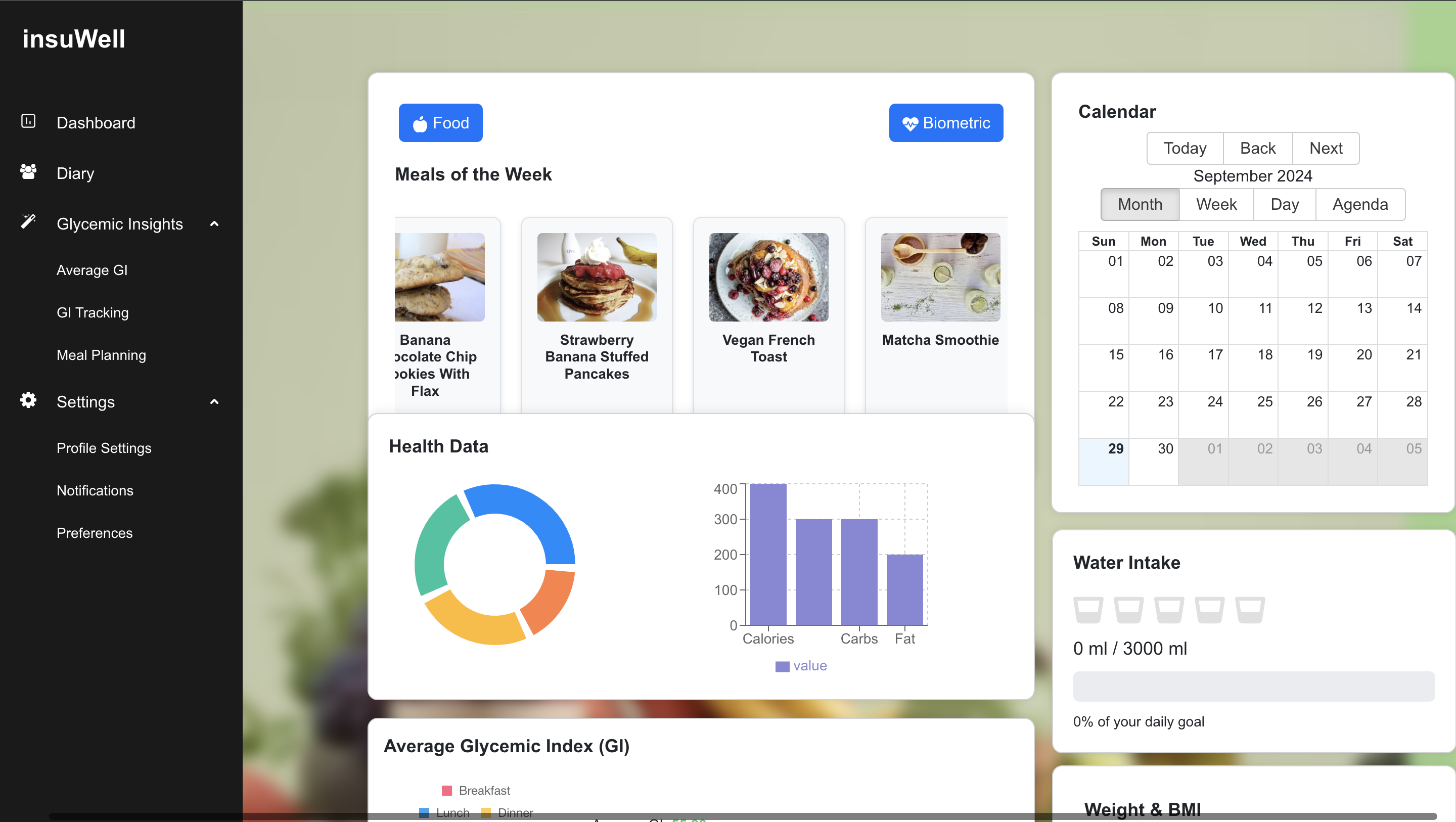This screenshot has width=1456, height=822.
Task: Click the Glycemic Insights wand icon
Action: coord(28,221)
